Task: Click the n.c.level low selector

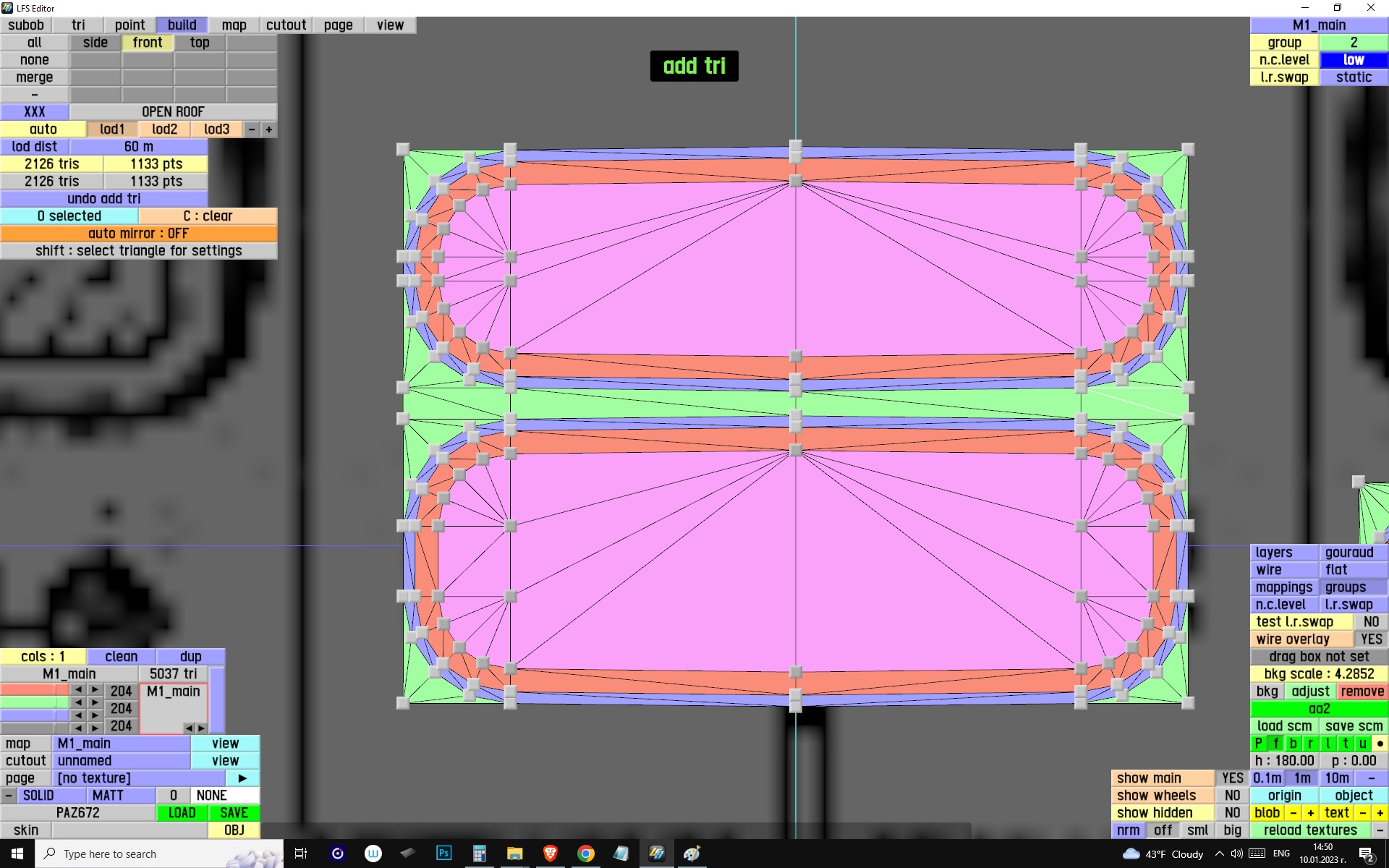Action: click(x=1353, y=60)
